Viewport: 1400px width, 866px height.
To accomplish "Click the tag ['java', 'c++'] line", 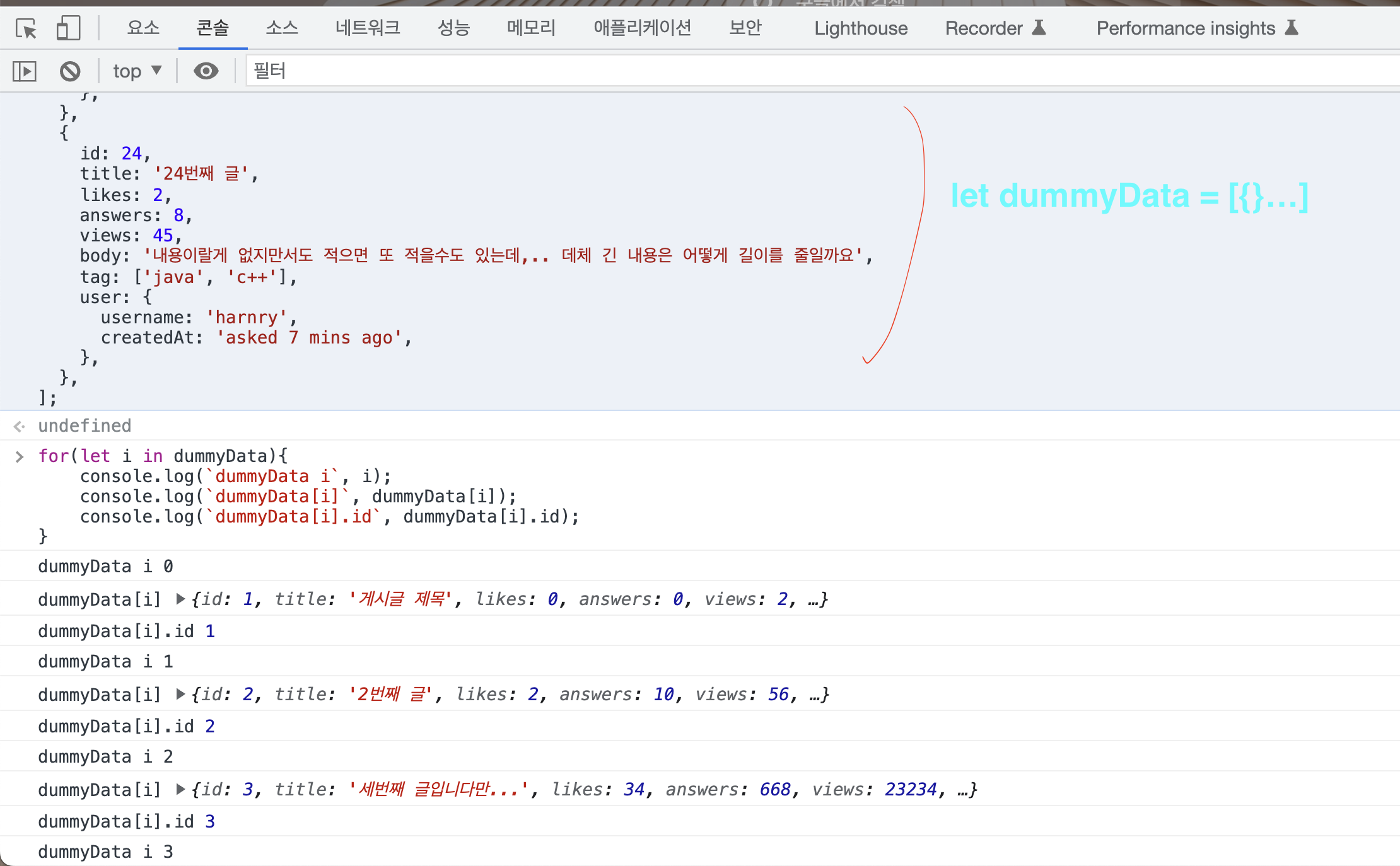I will 188,277.
